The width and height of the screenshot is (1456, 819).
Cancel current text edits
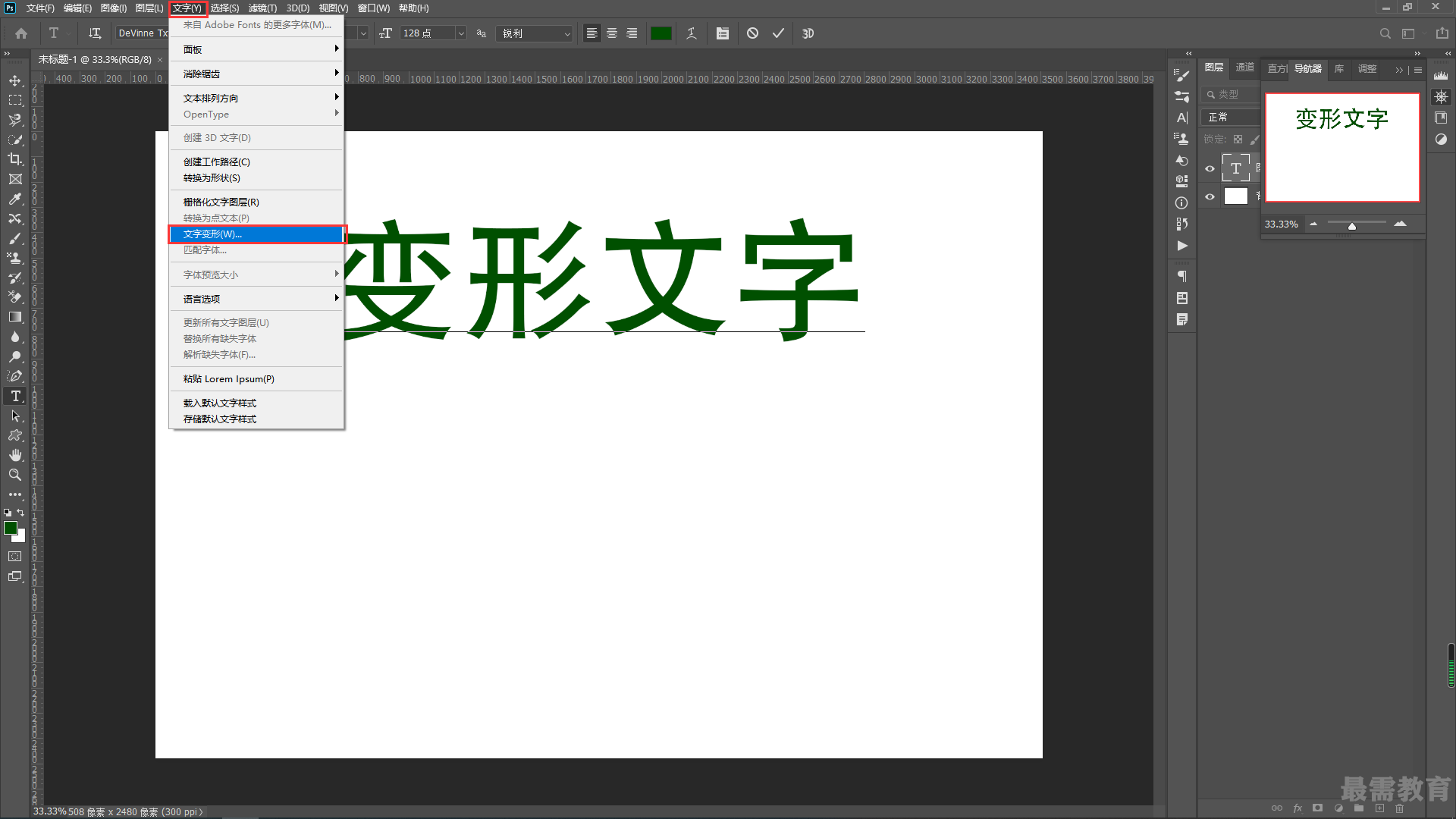click(752, 33)
